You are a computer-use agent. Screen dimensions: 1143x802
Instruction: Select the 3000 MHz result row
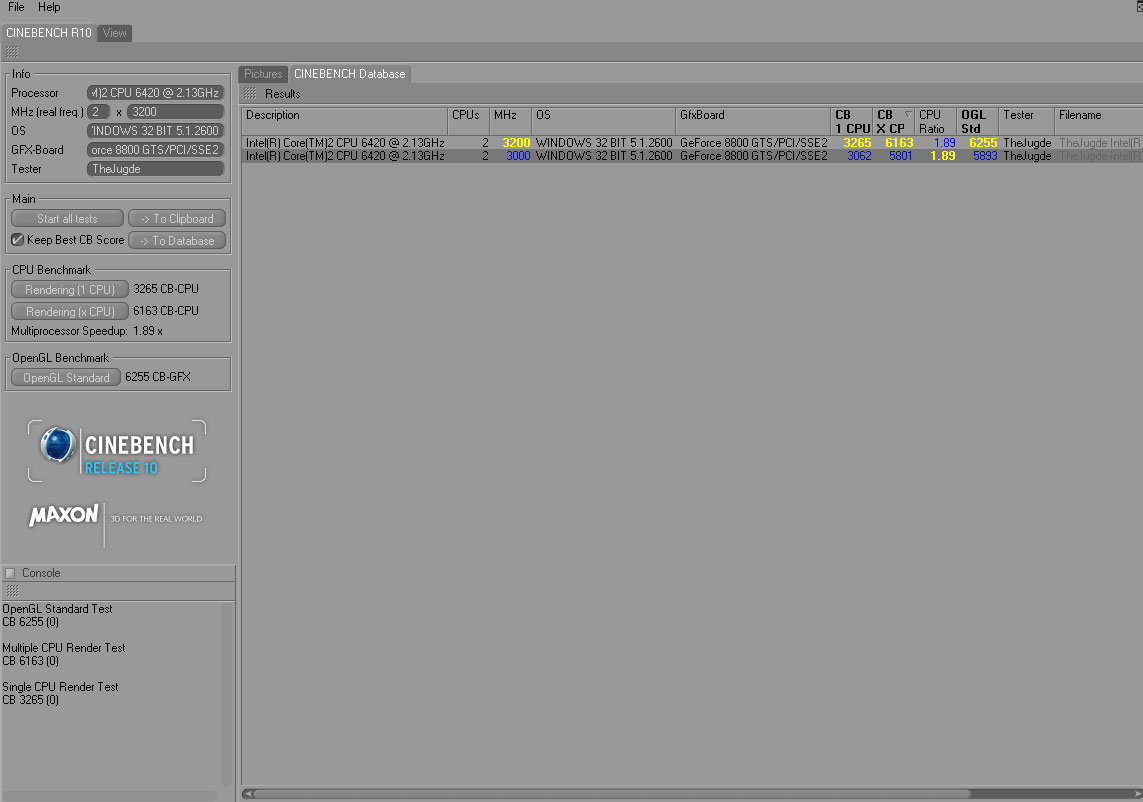(692, 156)
